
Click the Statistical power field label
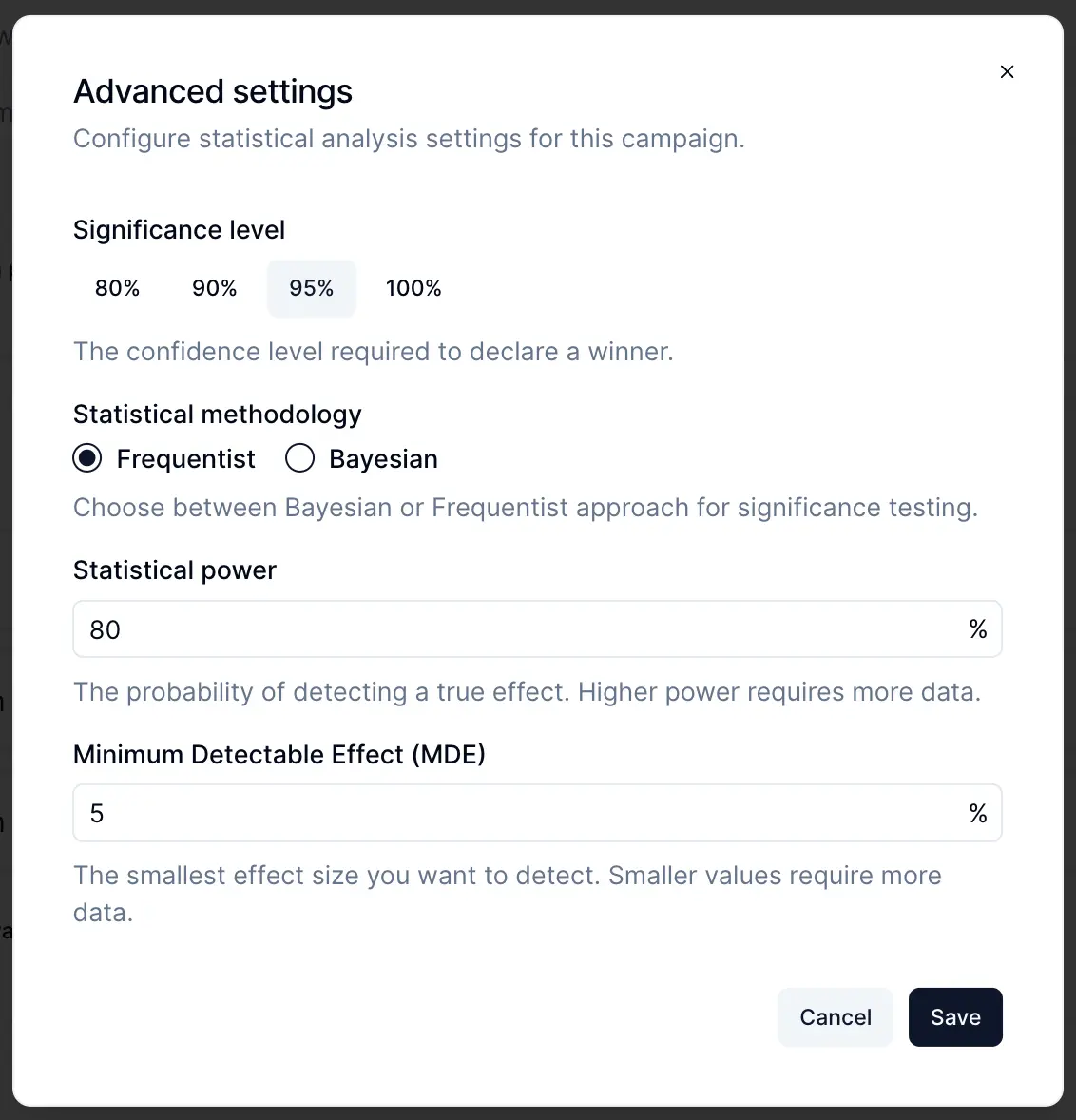point(175,570)
